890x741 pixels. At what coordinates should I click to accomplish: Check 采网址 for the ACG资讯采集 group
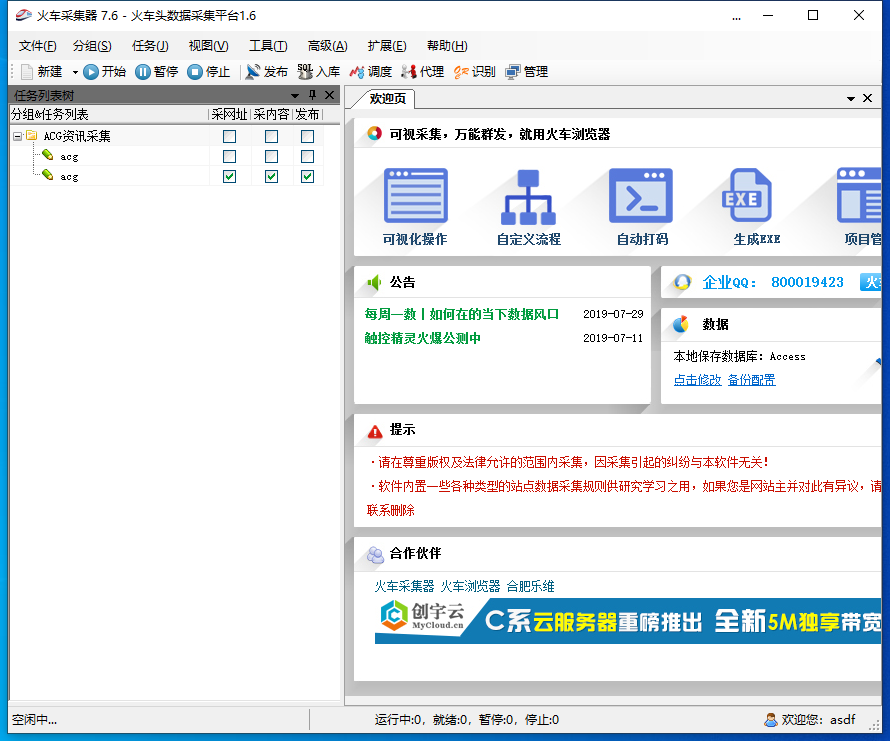229,136
